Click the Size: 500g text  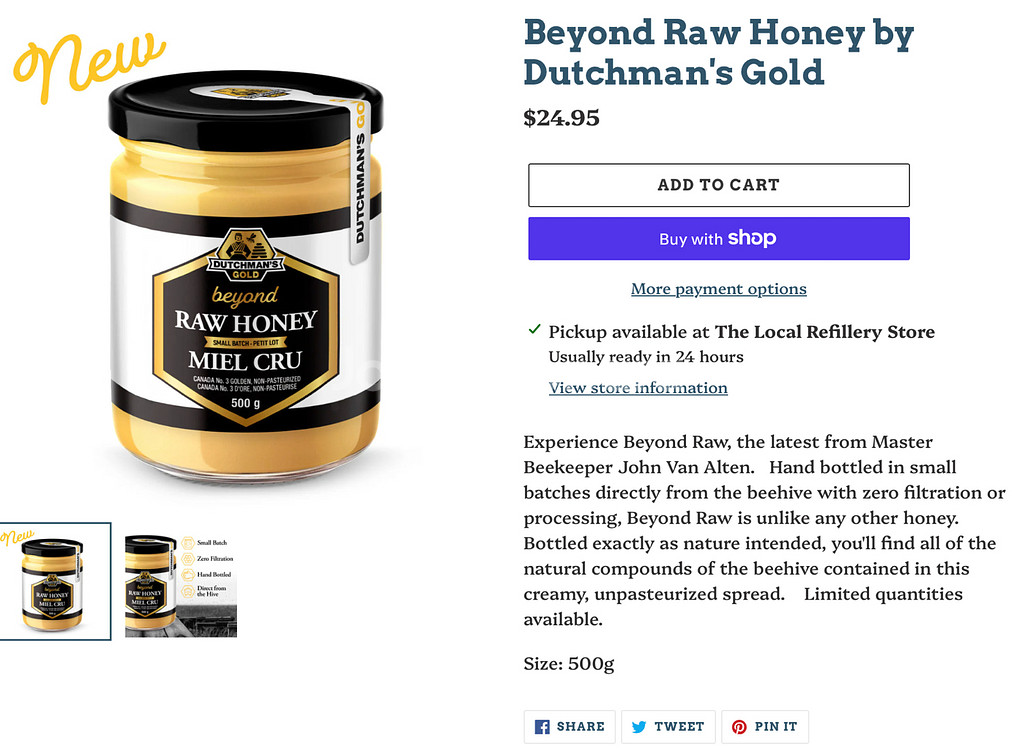569,662
